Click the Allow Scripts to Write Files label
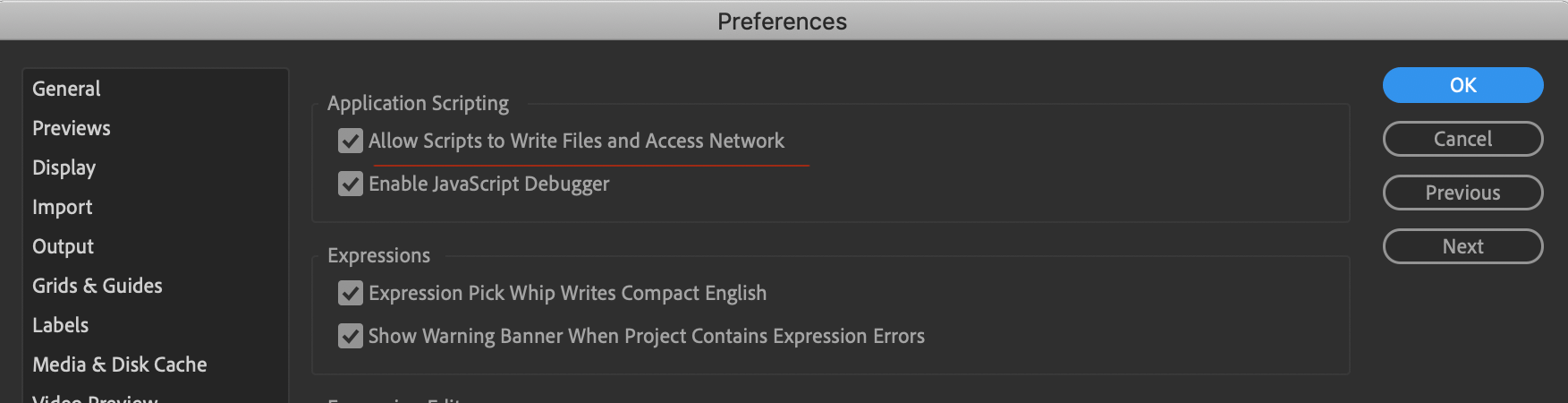This screenshot has height=403, width=1568. (x=576, y=141)
